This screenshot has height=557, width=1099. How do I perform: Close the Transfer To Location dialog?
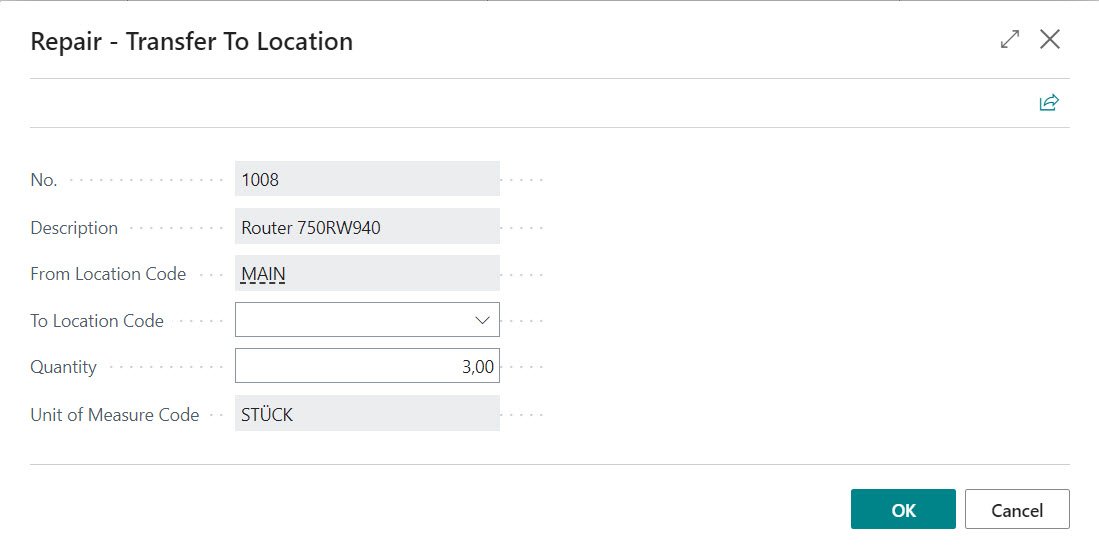(1050, 40)
